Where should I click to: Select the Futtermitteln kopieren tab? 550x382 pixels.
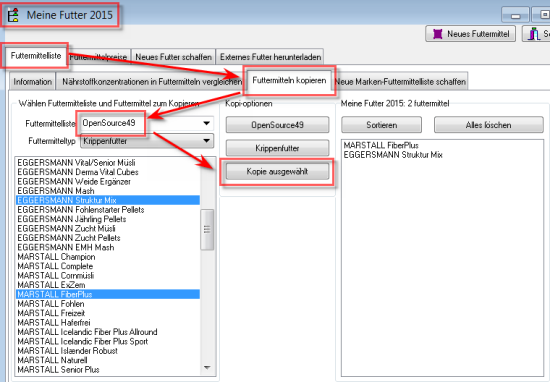[289, 81]
